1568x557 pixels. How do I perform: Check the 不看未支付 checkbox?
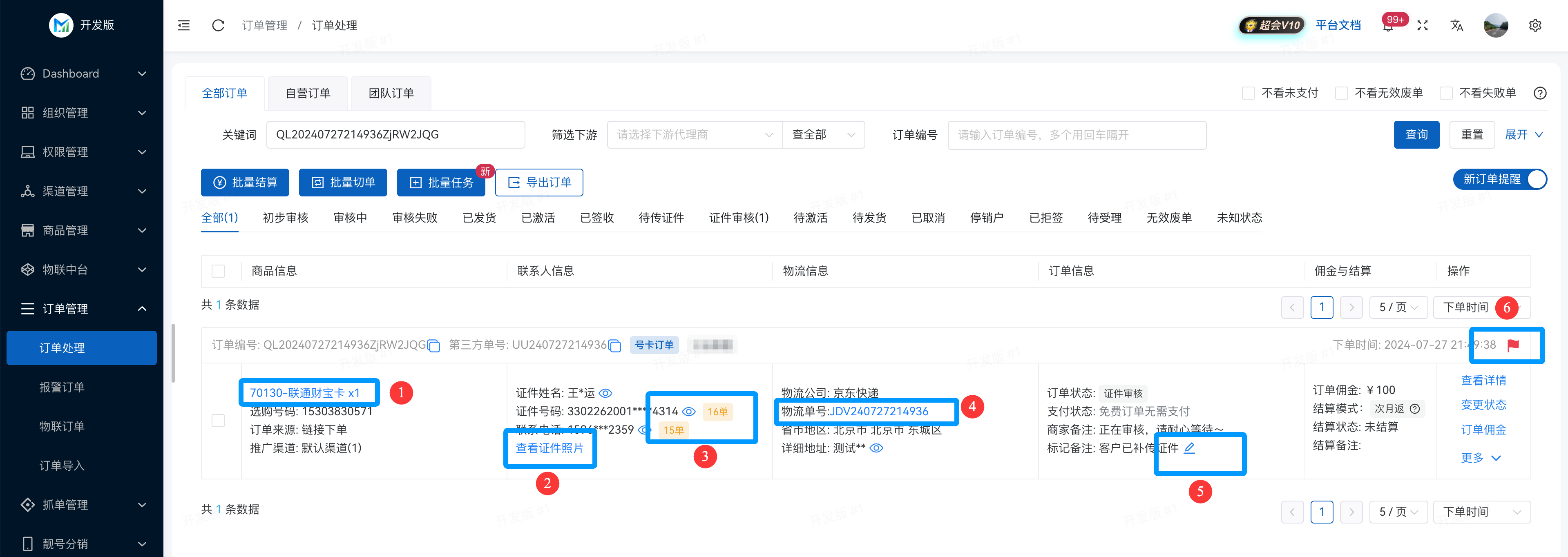[1249, 93]
